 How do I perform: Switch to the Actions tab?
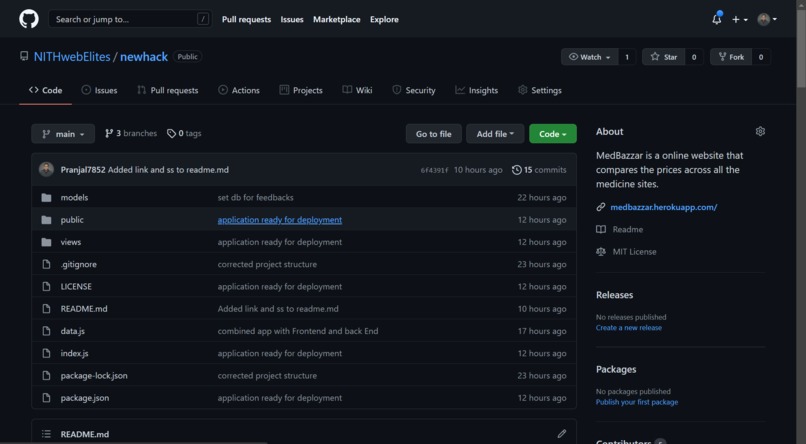pos(239,90)
